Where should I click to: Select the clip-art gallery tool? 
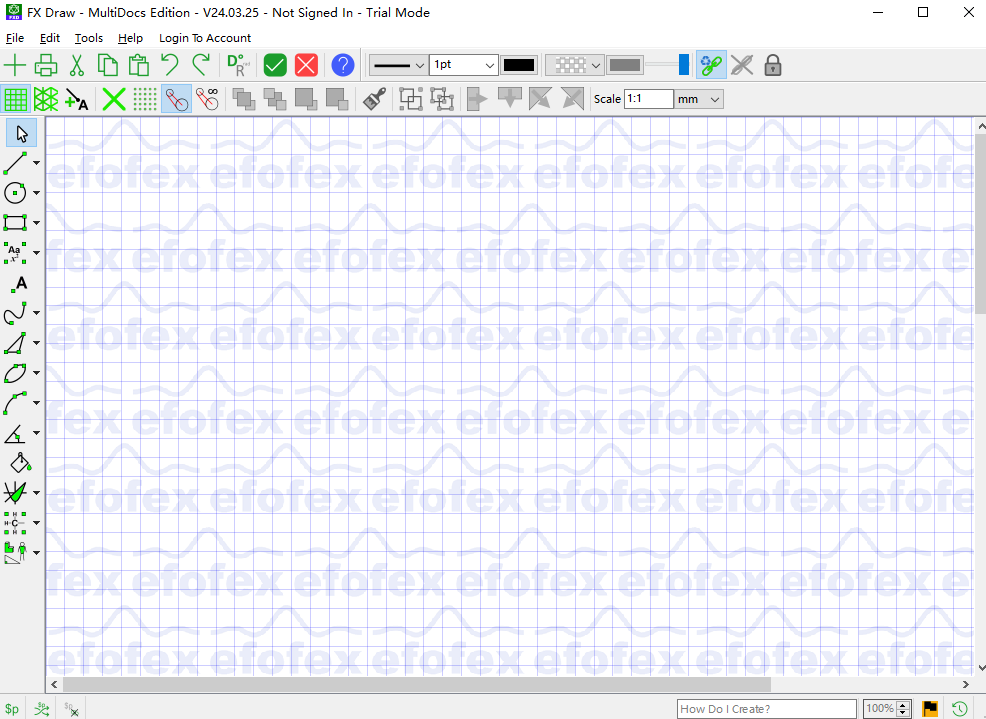(15, 552)
